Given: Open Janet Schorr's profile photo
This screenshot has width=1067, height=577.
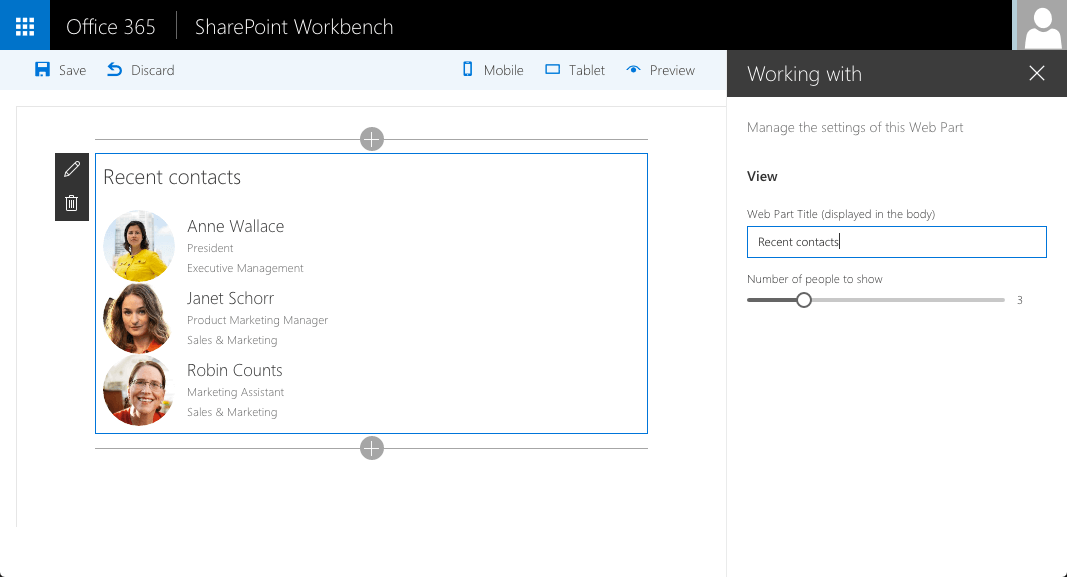Looking at the screenshot, I should 137,318.
